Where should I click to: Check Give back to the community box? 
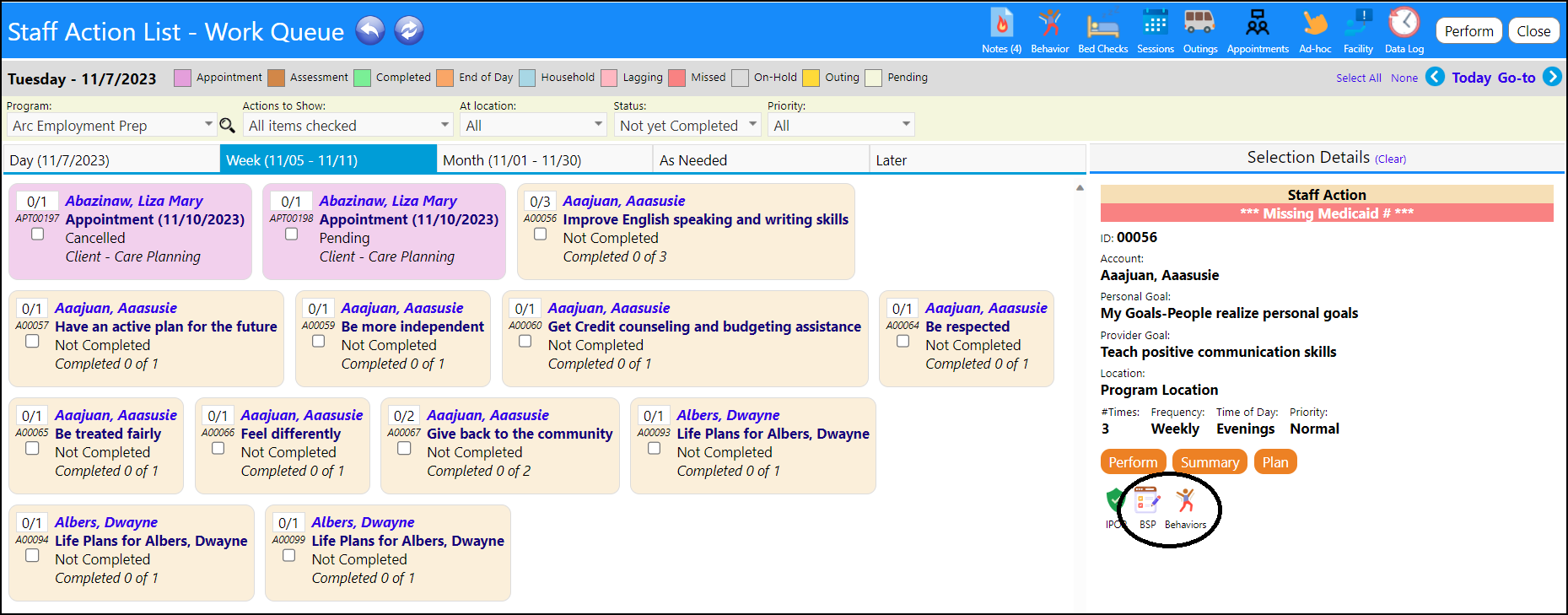coord(404,448)
